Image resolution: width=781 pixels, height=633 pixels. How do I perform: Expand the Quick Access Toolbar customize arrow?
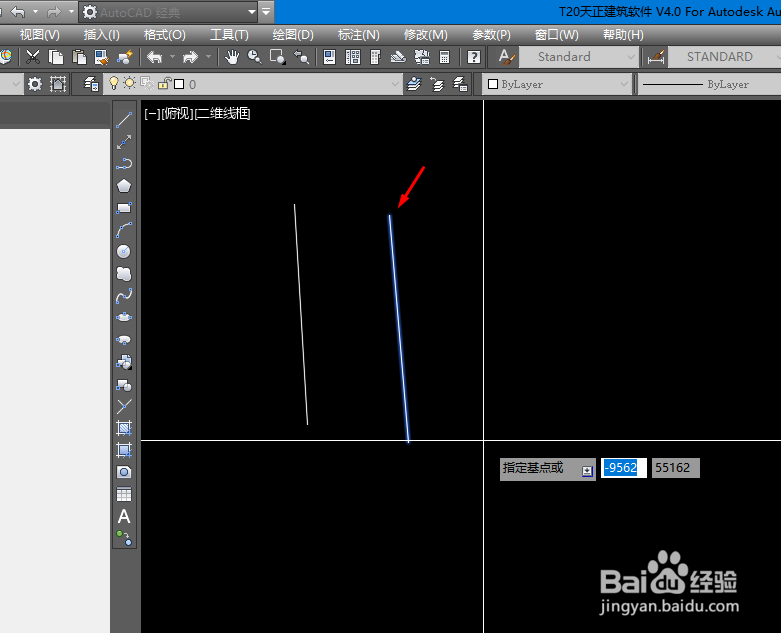266,11
